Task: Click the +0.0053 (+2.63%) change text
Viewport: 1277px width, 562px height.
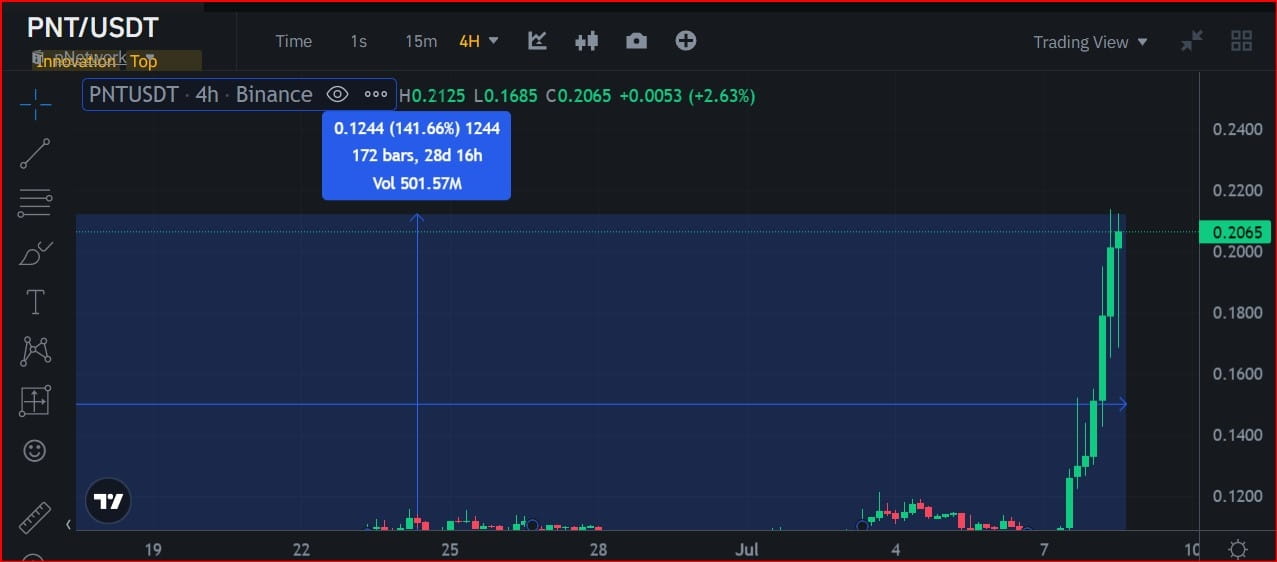Action: coord(687,96)
